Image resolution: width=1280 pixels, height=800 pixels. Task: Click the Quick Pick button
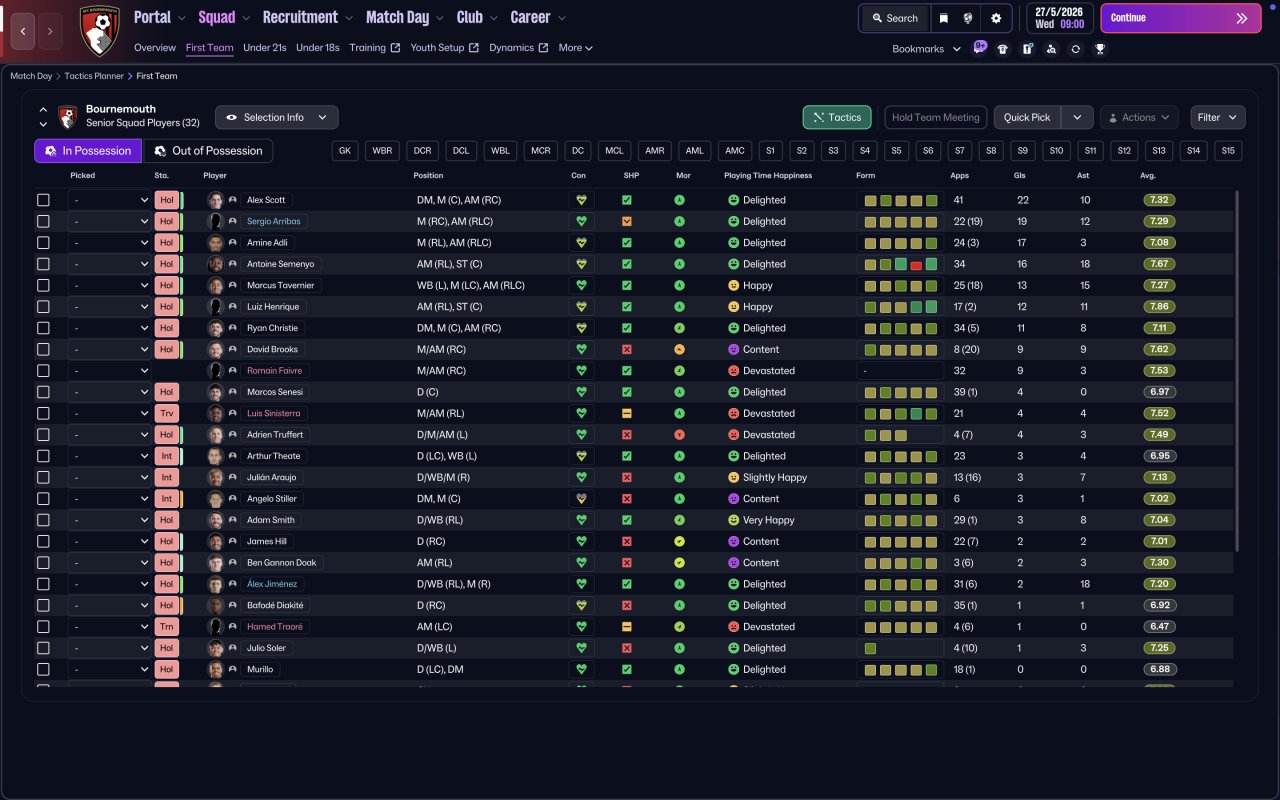pyautogui.click(x=1027, y=117)
